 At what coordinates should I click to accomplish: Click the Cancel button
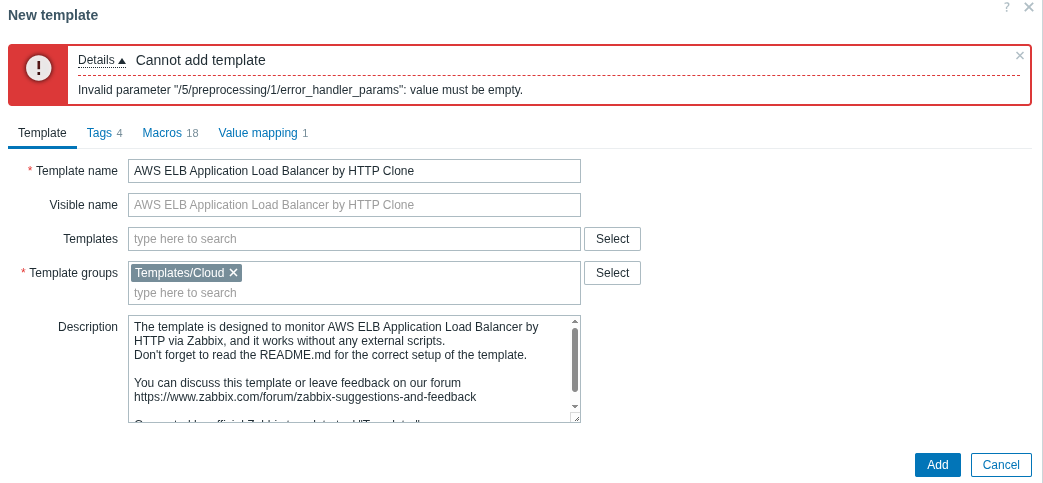pyautogui.click(x=1001, y=465)
